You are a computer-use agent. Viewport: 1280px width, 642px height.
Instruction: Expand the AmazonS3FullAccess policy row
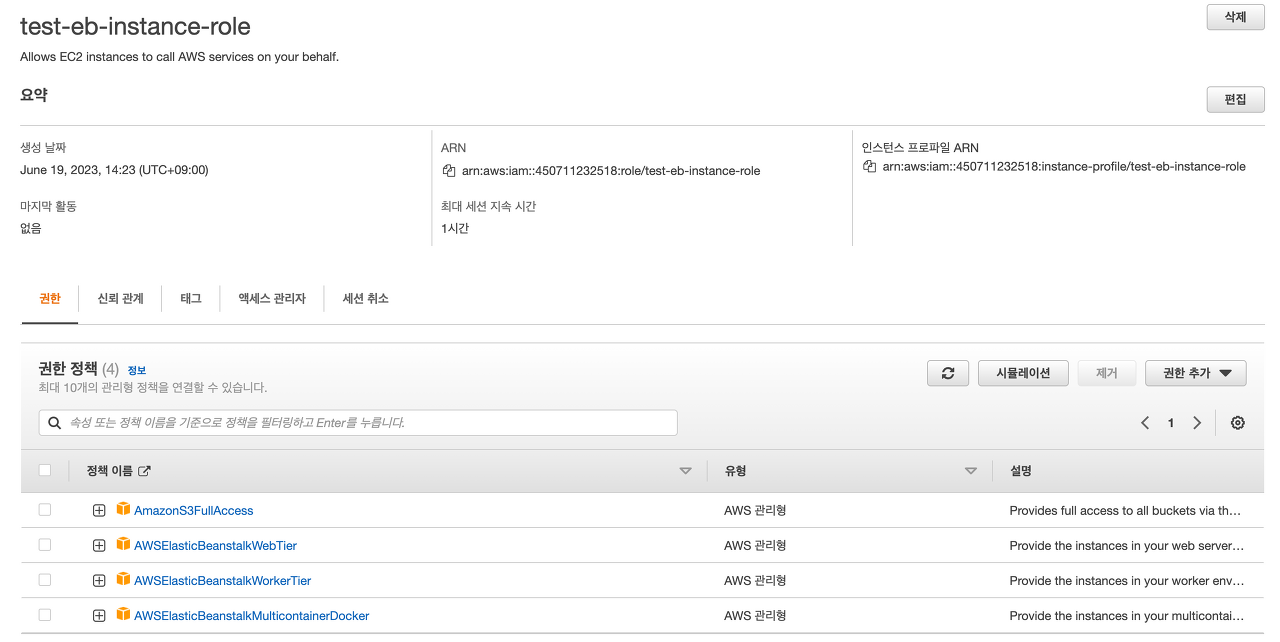click(x=99, y=510)
